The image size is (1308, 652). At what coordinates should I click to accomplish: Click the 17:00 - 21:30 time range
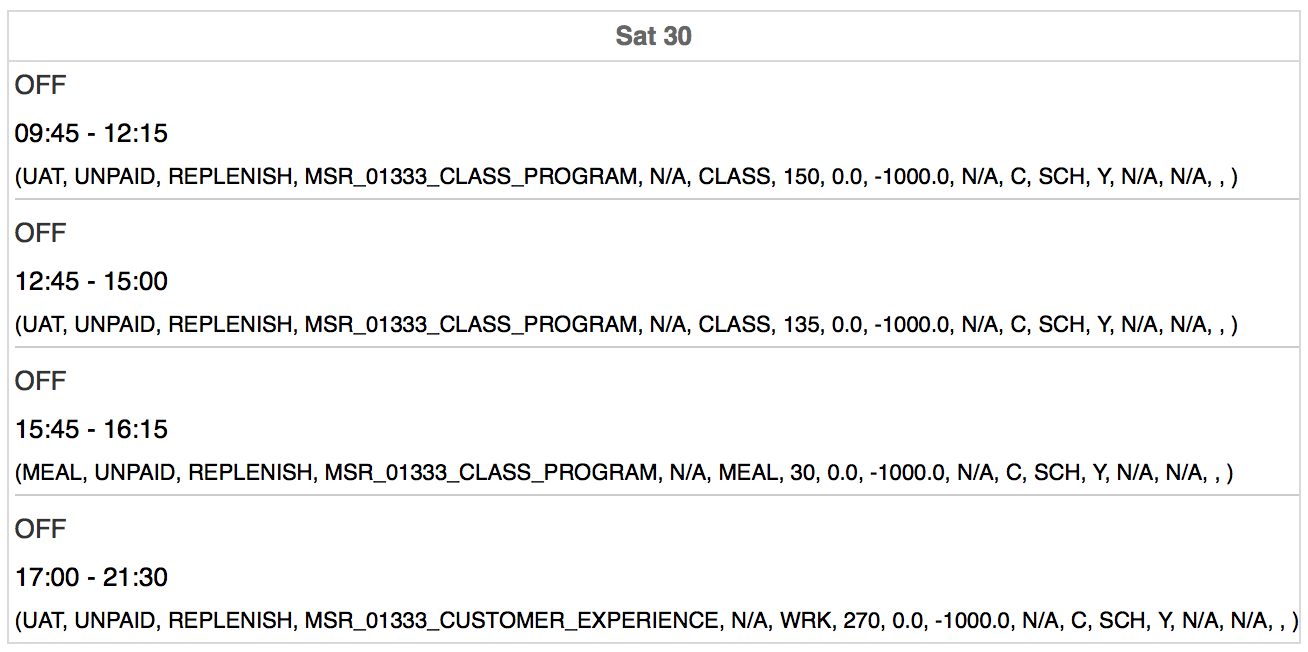point(91,578)
